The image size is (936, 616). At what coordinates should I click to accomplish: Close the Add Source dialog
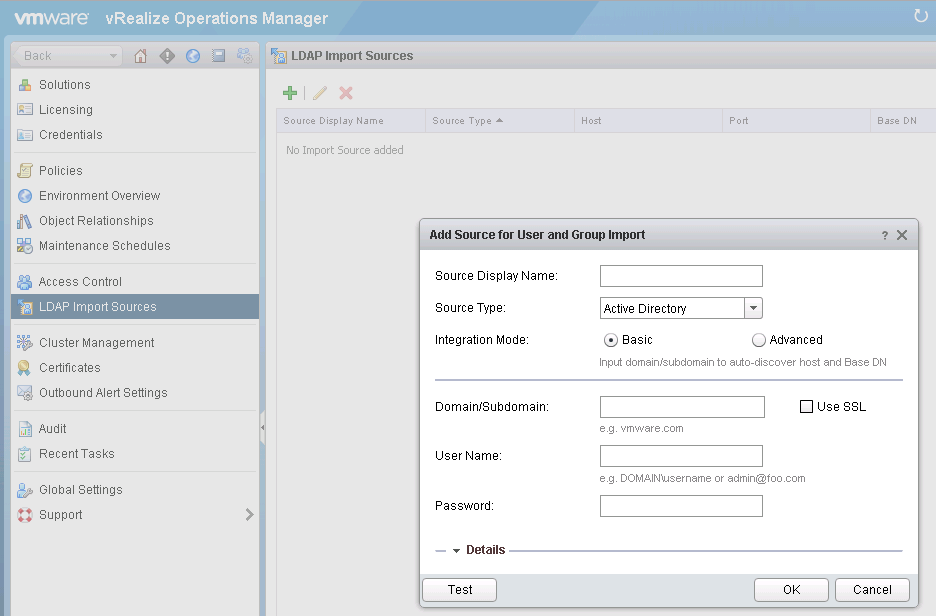tap(902, 235)
